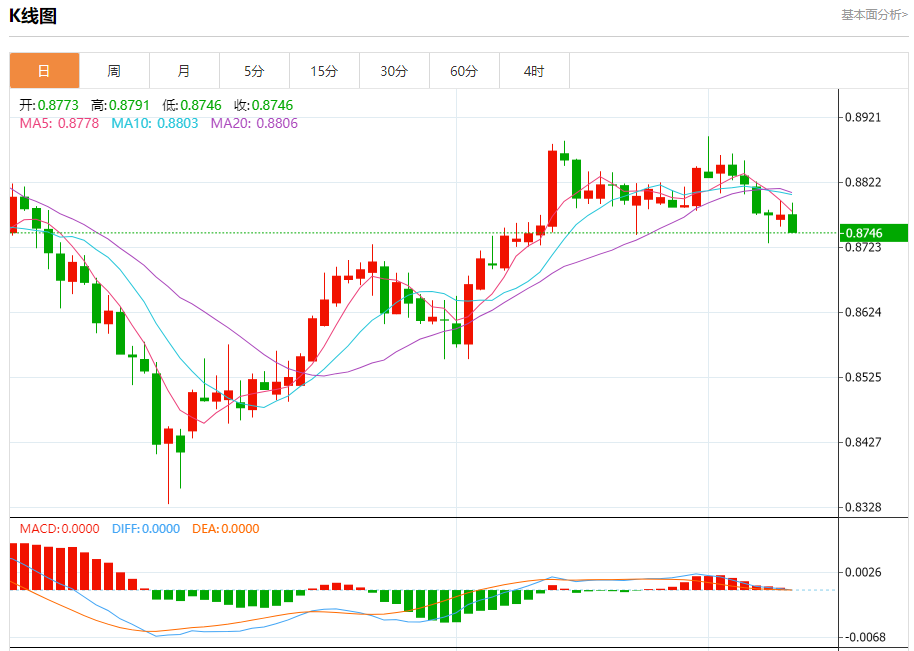This screenshot has width=914, height=651.
Task: Switch to the 月 monthly tab
Action: click(x=184, y=71)
